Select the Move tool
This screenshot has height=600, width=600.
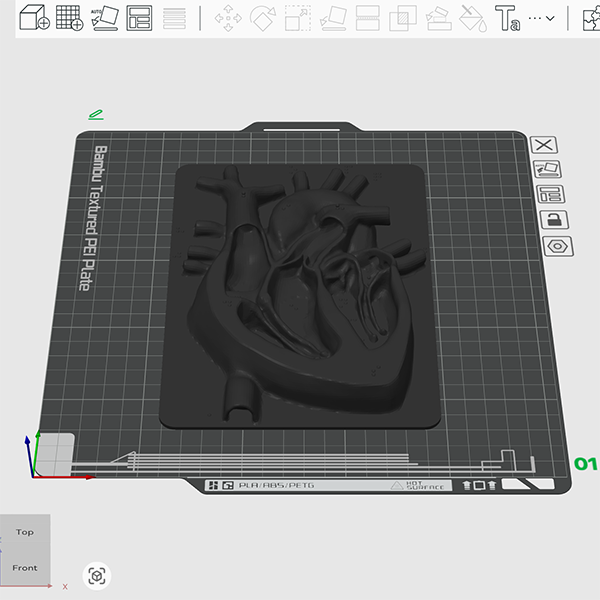click(229, 18)
